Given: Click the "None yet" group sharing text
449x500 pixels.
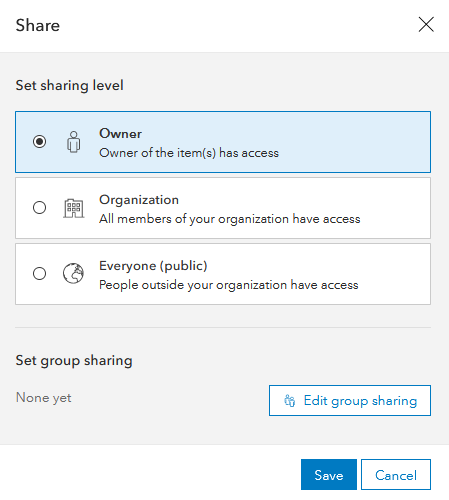Looking at the screenshot, I should 44,398.
